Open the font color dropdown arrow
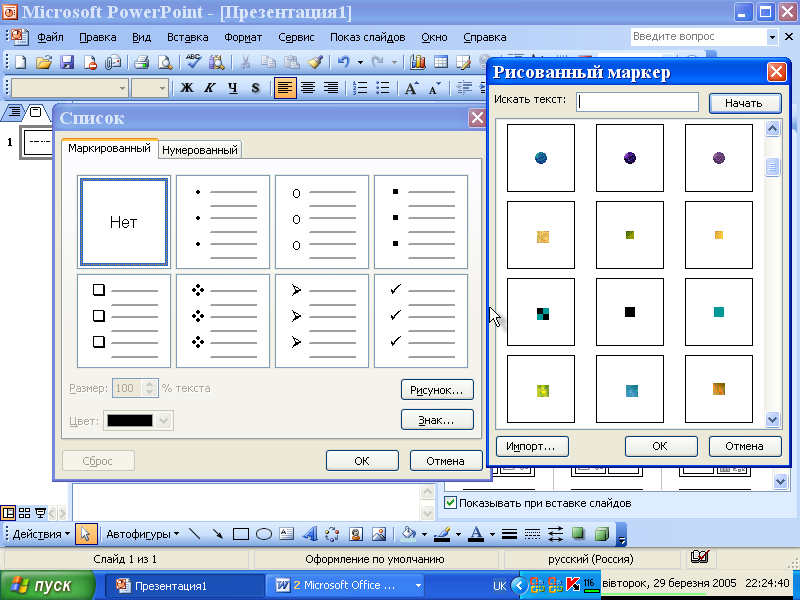This screenshot has height=600, width=800. (492, 535)
